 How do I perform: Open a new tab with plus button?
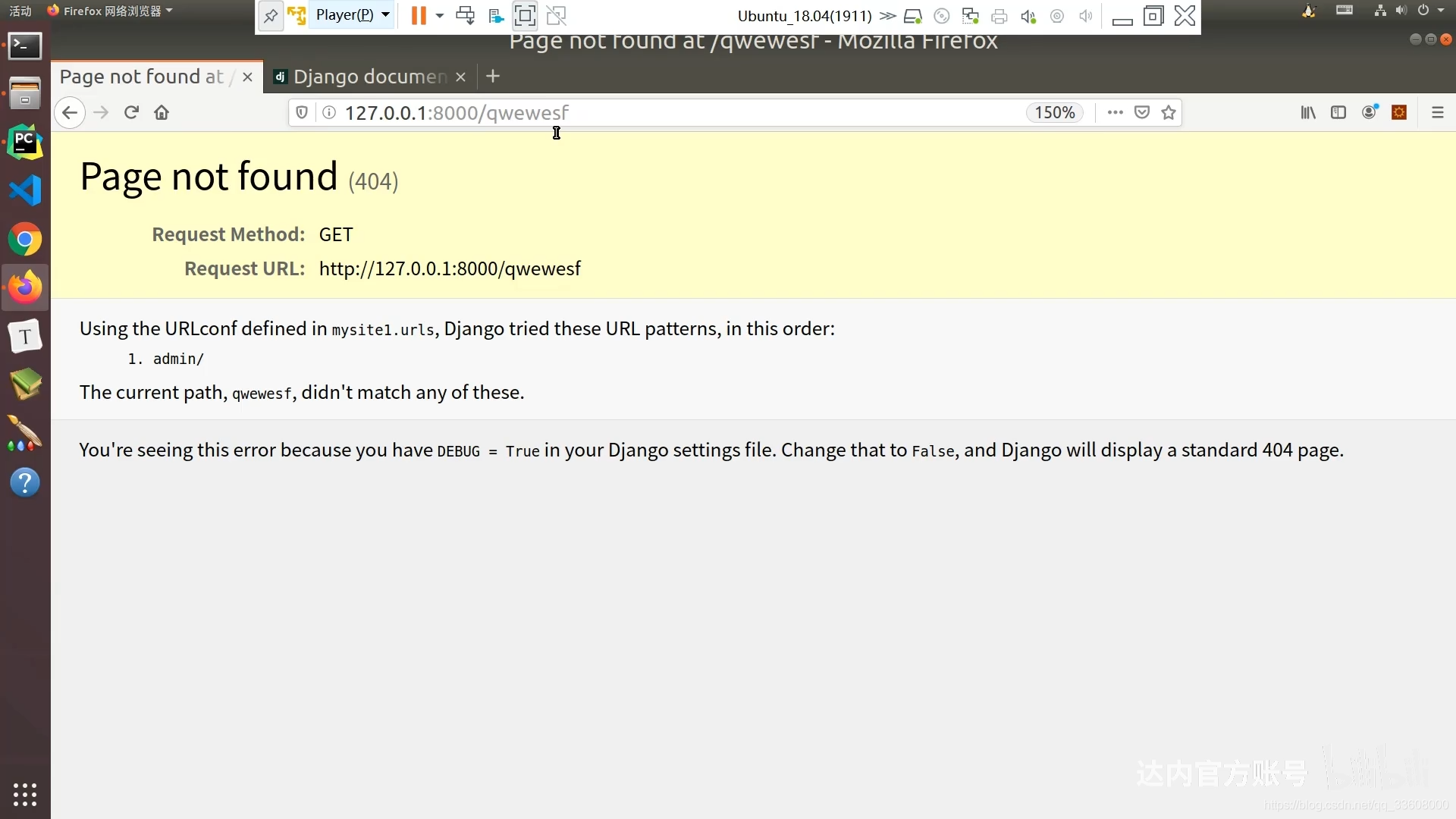click(x=493, y=77)
